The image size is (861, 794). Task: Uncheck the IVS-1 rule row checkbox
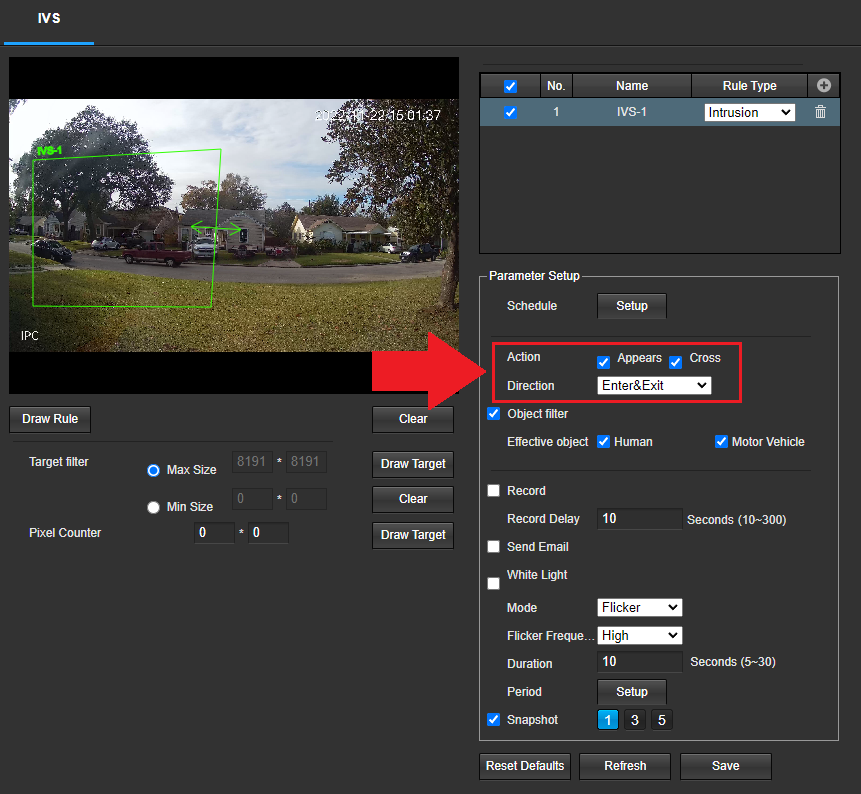coord(510,113)
